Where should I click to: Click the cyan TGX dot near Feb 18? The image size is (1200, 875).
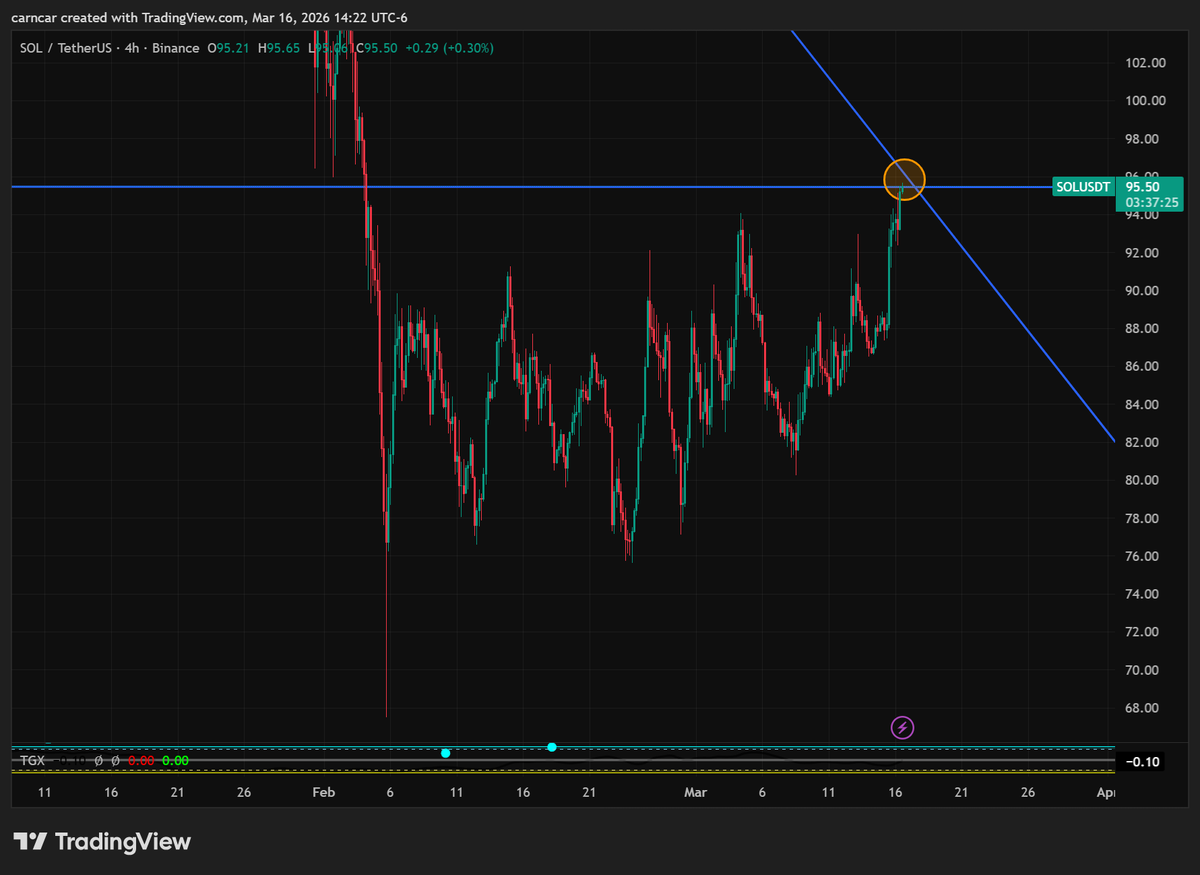(x=552, y=747)
